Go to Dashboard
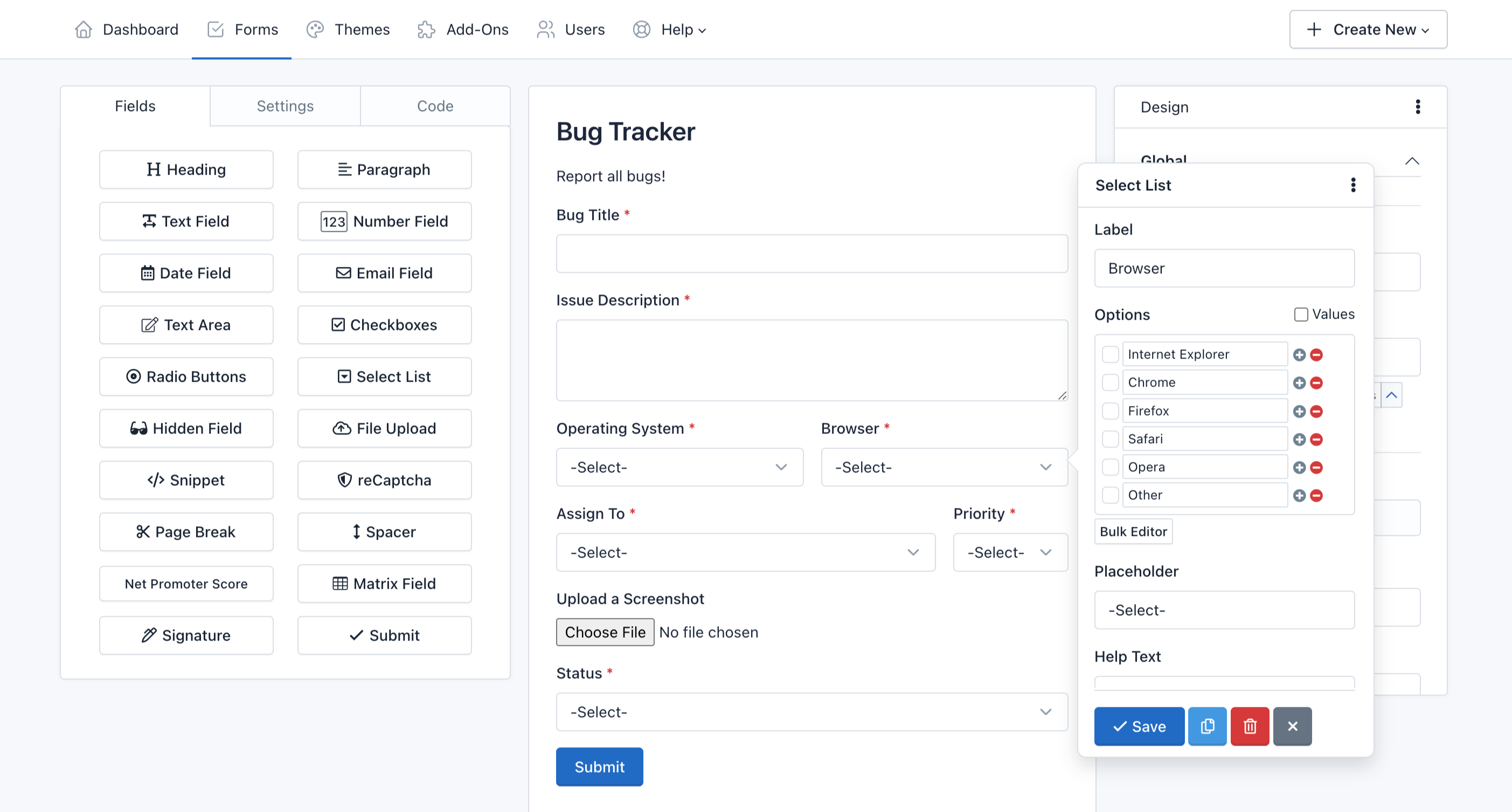 (x=126, y=29)
